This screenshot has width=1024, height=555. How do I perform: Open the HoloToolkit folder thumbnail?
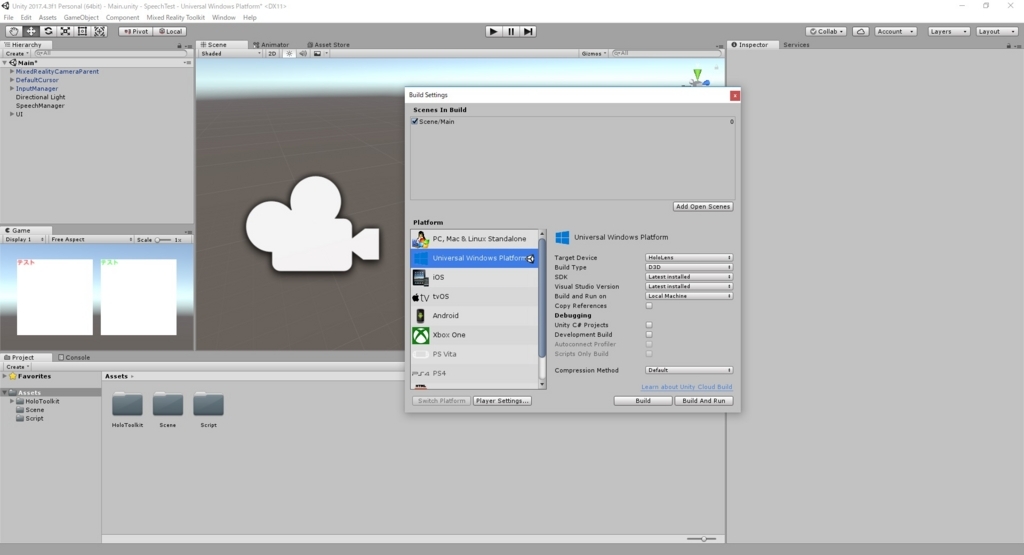pyautogui.click(x=127, y=405)
